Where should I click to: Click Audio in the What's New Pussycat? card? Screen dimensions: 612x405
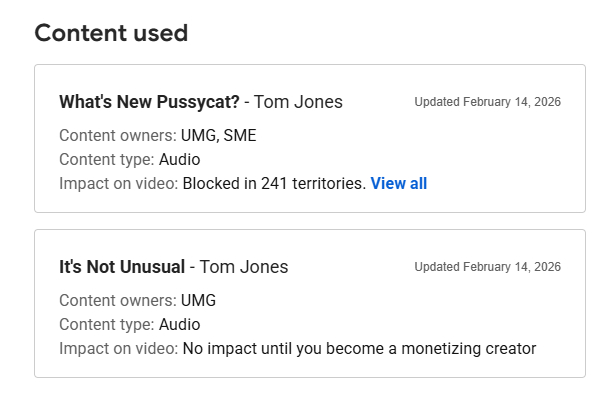(180, 160)
